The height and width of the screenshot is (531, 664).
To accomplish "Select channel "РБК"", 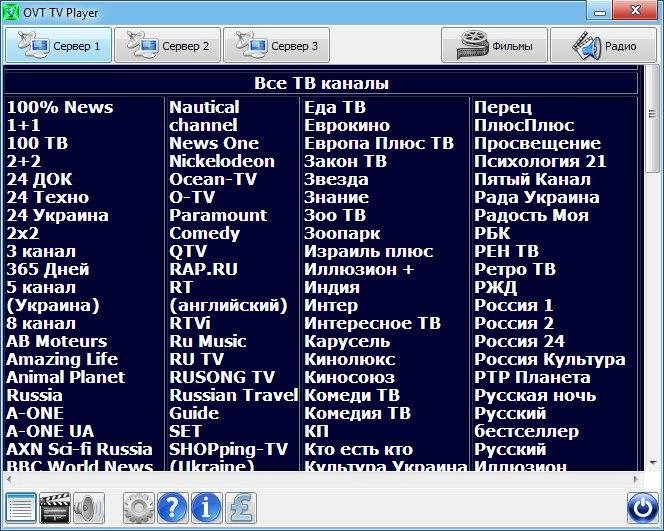I will (x=492, y=233).
